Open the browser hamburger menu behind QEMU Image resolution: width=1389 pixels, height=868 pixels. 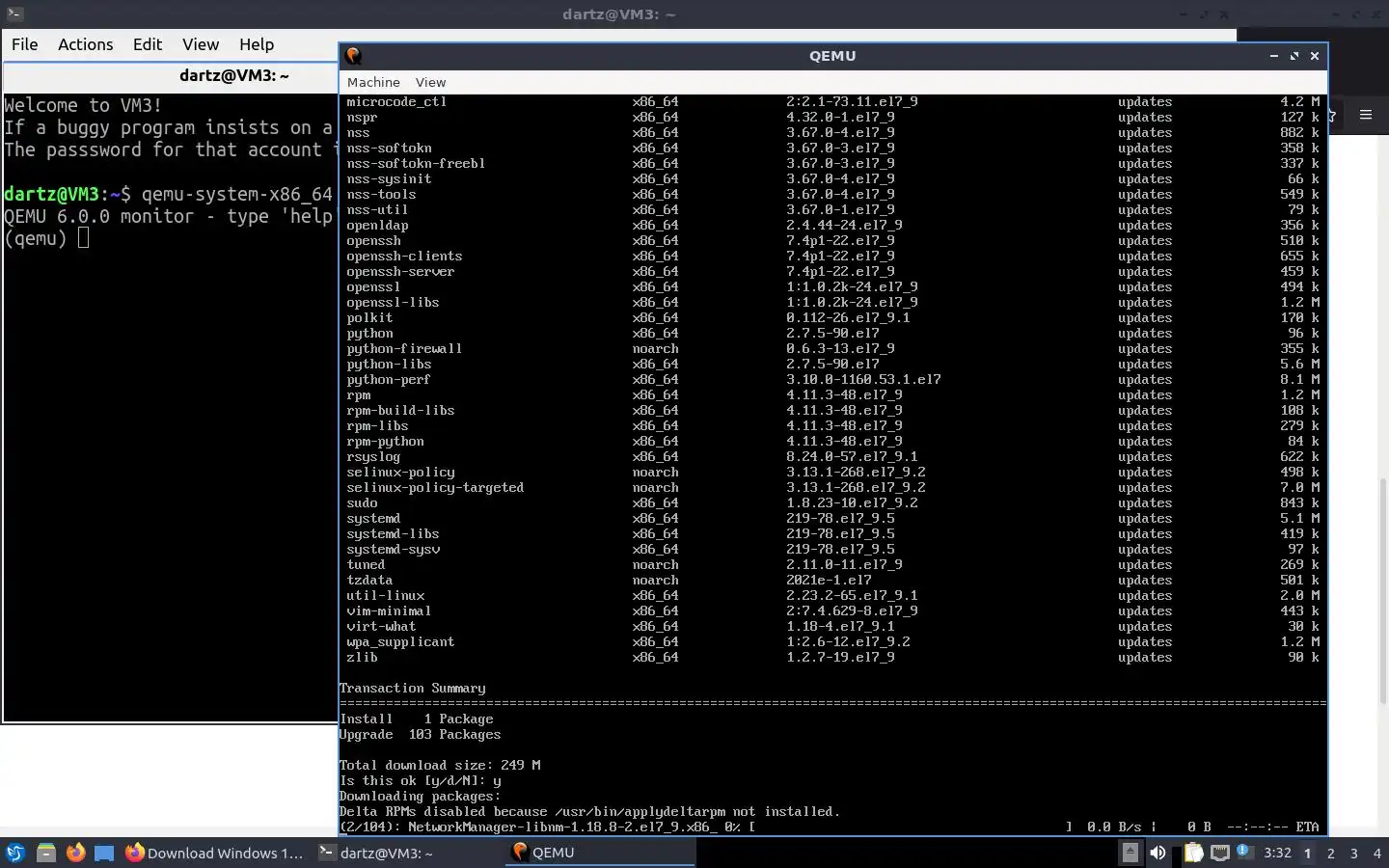[1365, 115]
